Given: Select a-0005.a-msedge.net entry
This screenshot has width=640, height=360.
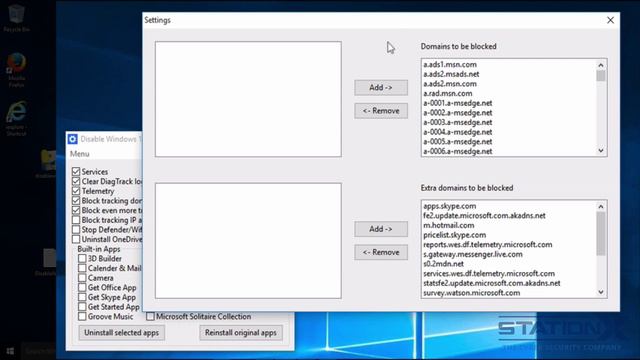Looking at the screenshot, I should [458, 142].
